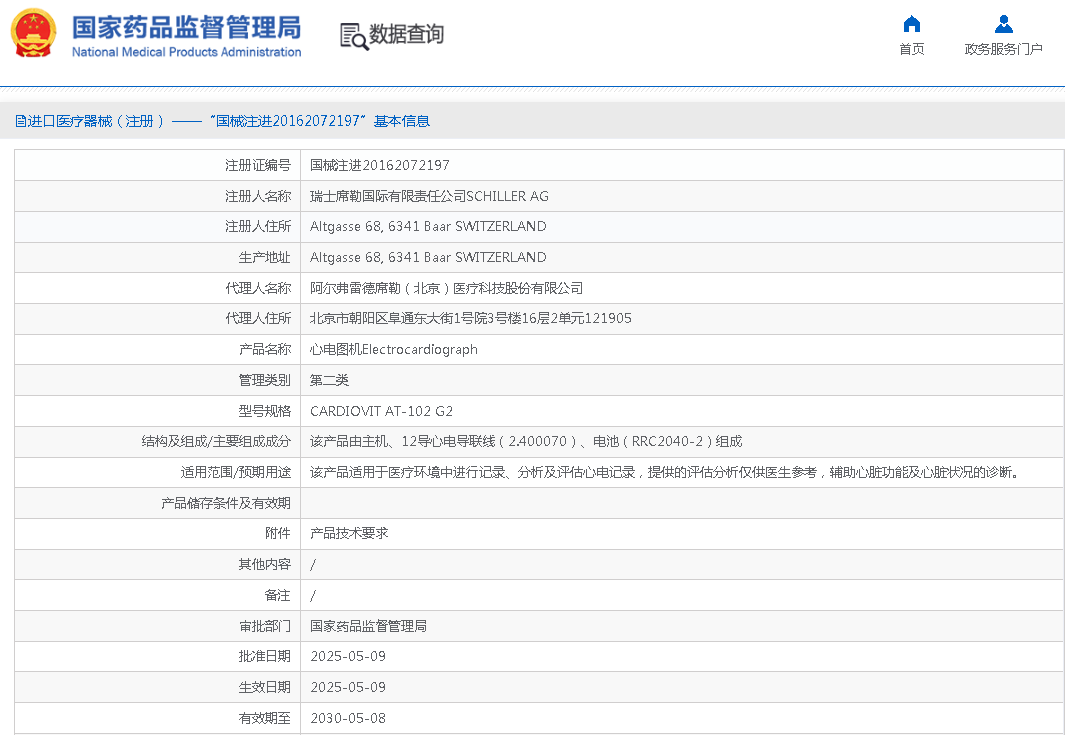Image resolution: width=1065 pixels, height=735 pixels.
Task: Open the 政务服务门户 text label
Action: [x=1003, y=49]
